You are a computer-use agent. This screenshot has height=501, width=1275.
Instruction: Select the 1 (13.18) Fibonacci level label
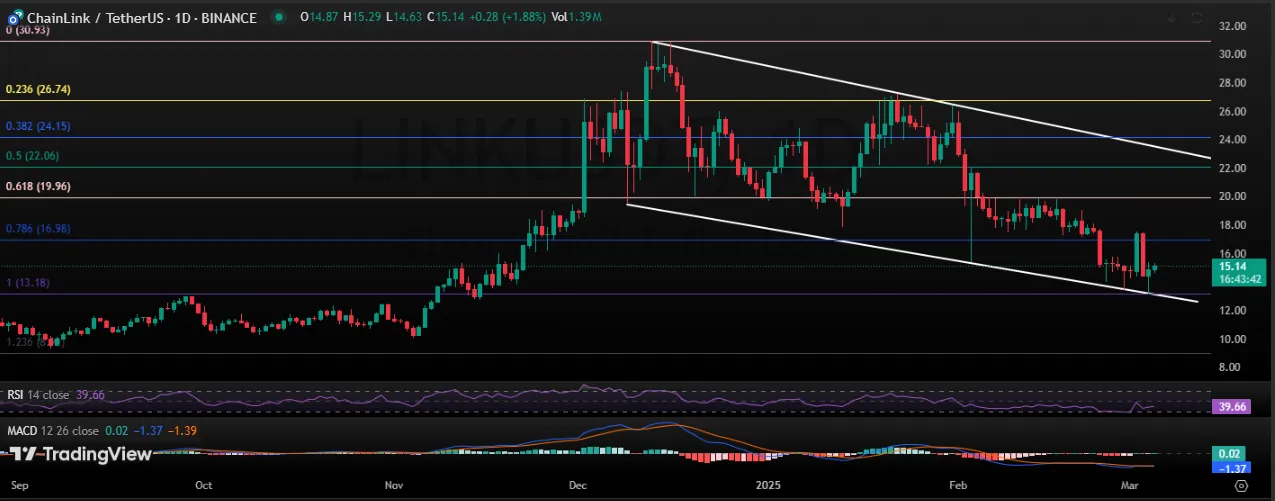(28, 283)
